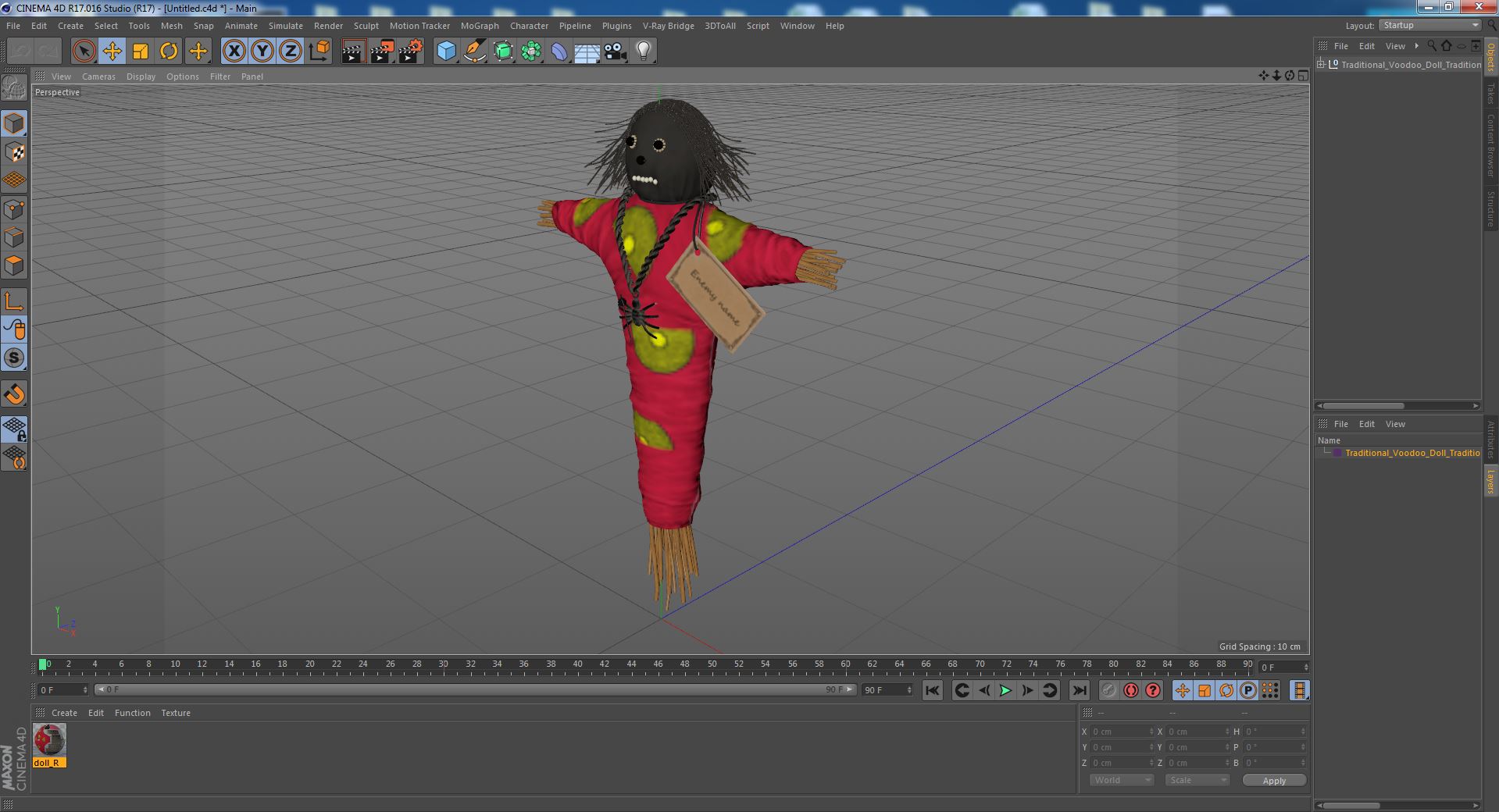
Task: Switch to Model mode
Action: click(14, 123)
